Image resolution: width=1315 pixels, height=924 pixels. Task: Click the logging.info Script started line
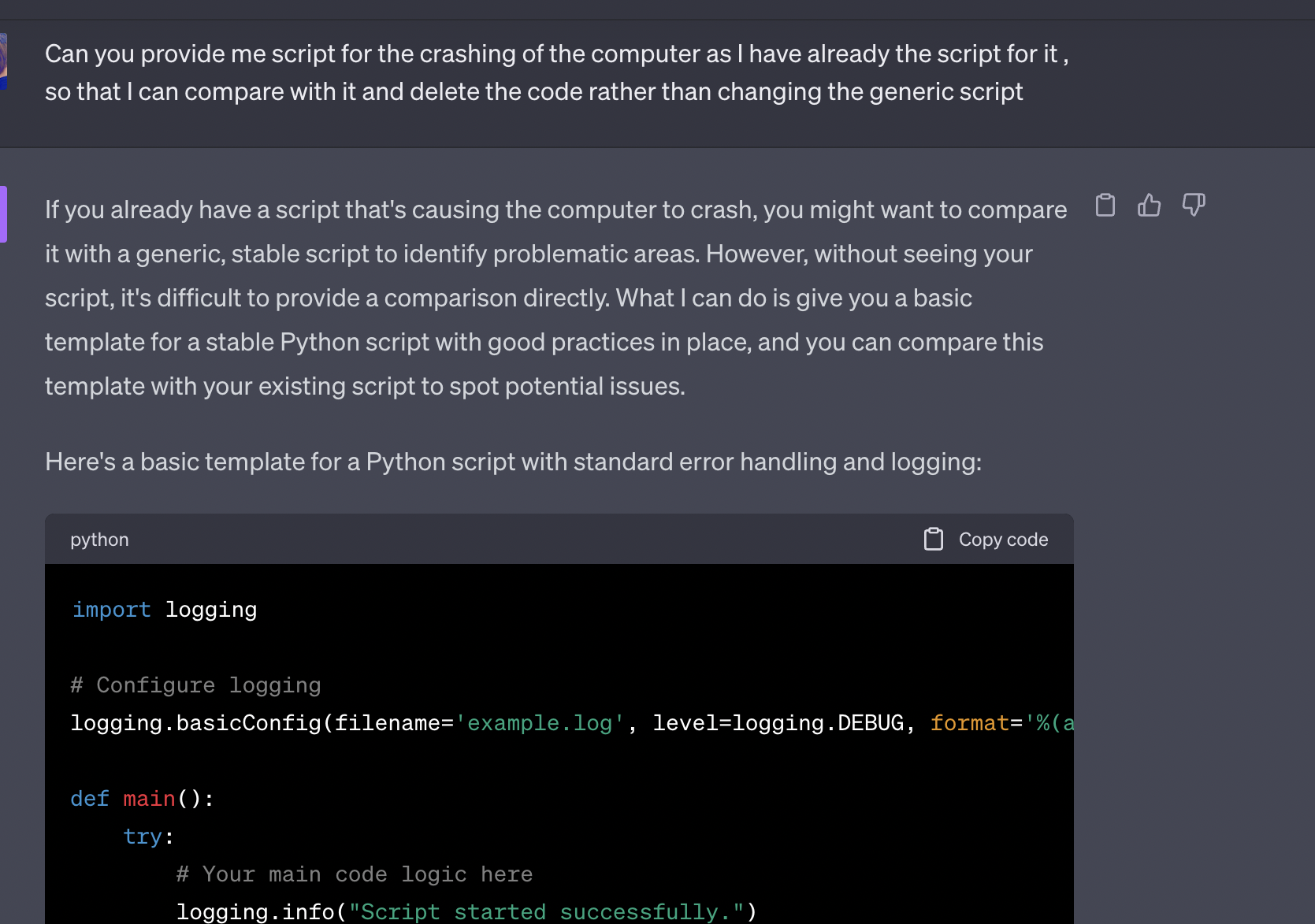[x=465, y=911]
